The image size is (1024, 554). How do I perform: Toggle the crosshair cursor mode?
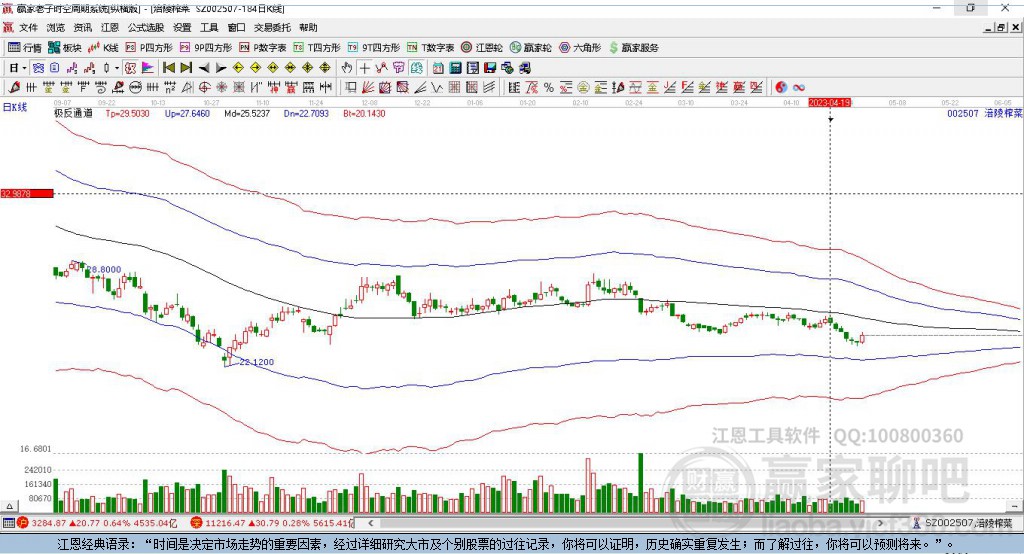(x=364, y=68)
